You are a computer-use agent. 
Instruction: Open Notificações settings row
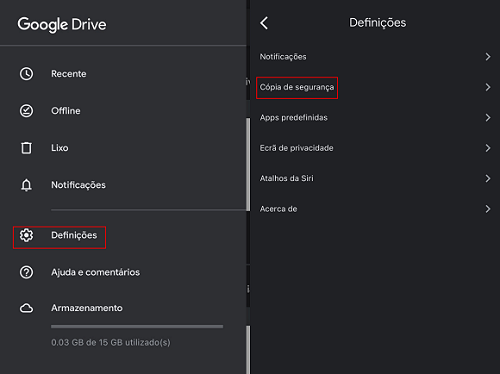pos(375,57)
